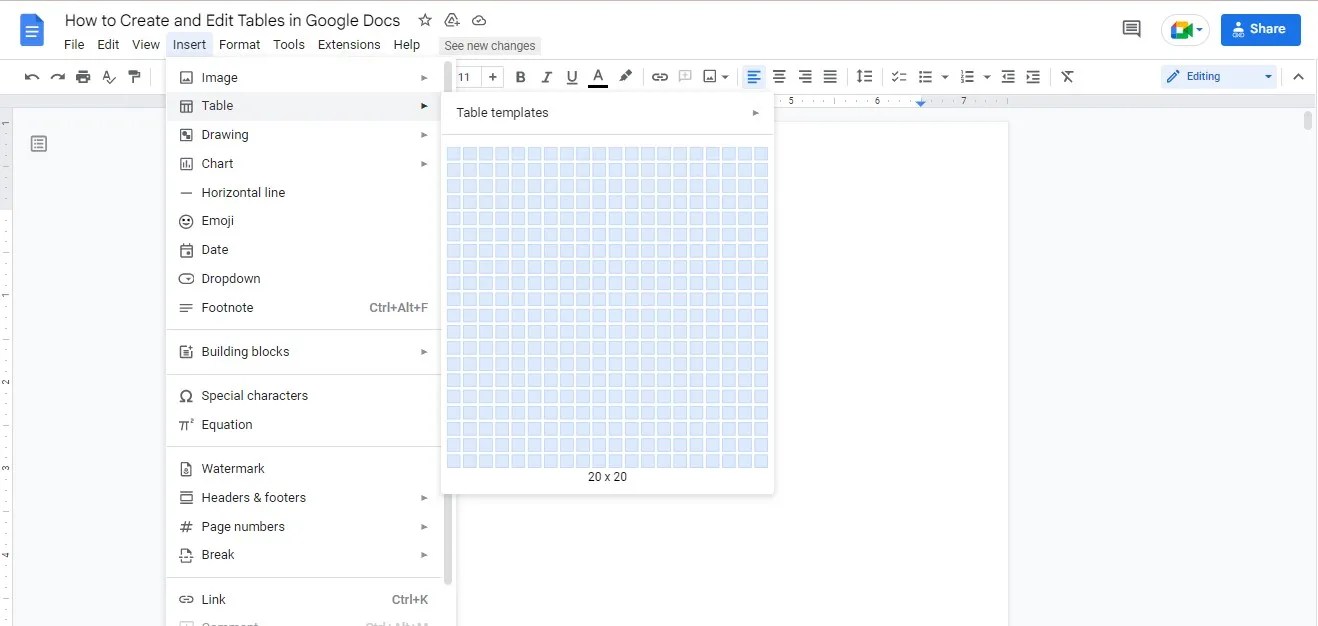The image size is (1318, 626).
Task: Open the Editing mode dropdown
Action: tap(1218, 76)
